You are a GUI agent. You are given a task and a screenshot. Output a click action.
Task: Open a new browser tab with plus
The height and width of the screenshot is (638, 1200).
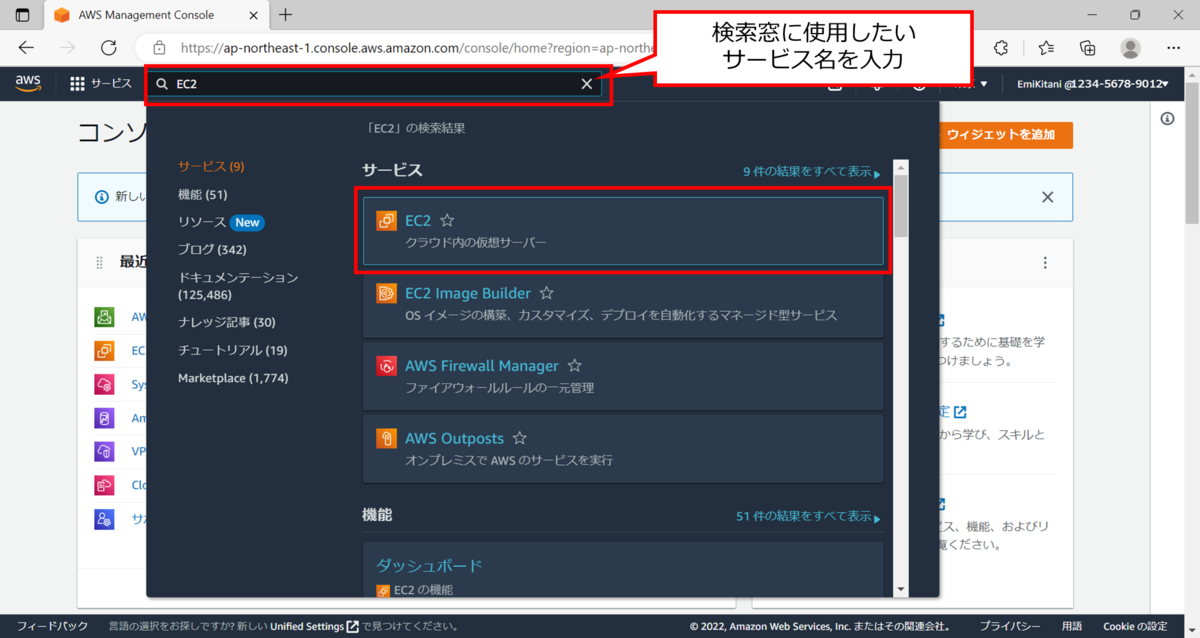coord(286,15)
